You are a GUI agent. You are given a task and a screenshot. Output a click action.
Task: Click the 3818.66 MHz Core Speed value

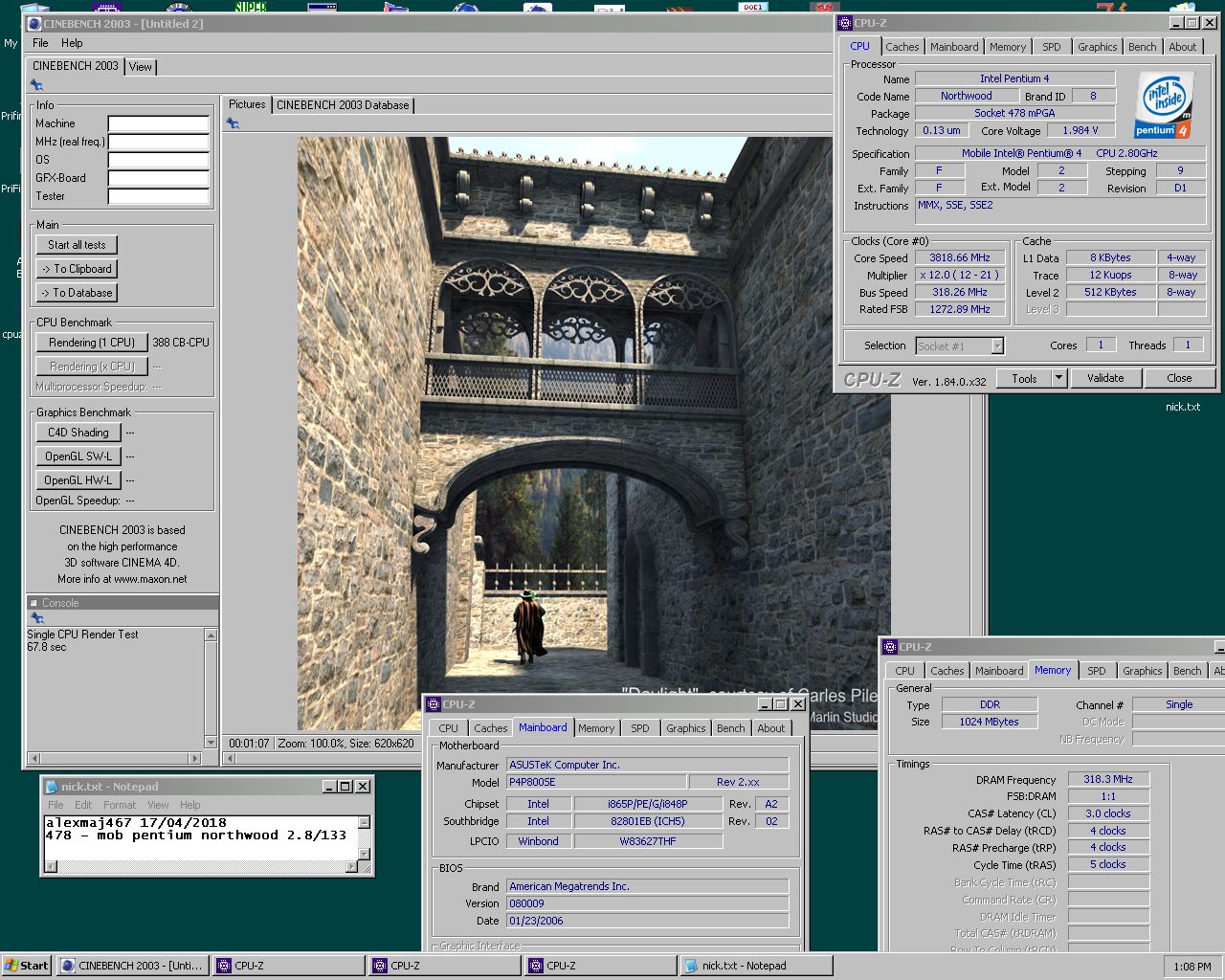(x=960, y=257)
